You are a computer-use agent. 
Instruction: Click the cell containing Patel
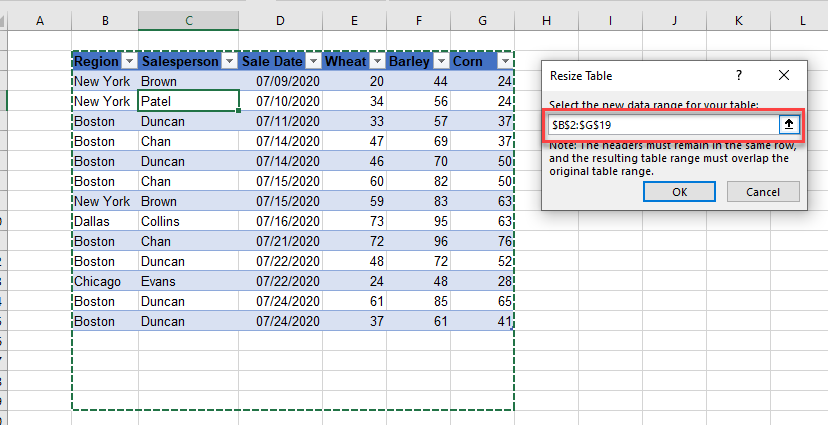pos(188,101)
